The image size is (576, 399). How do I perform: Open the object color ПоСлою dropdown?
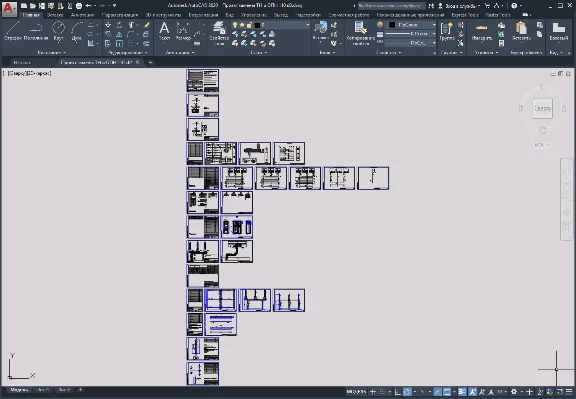pos(434,25)
